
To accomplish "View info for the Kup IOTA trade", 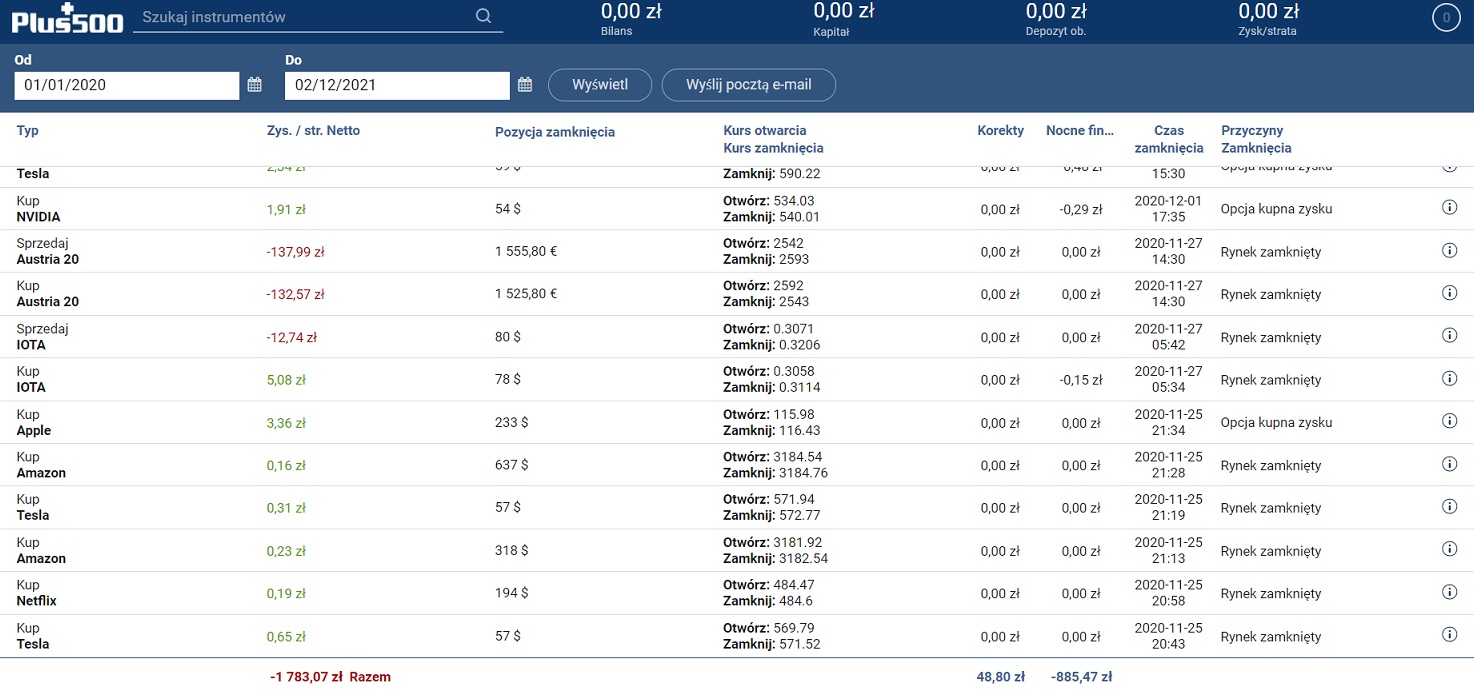I will pos(1449,378).
